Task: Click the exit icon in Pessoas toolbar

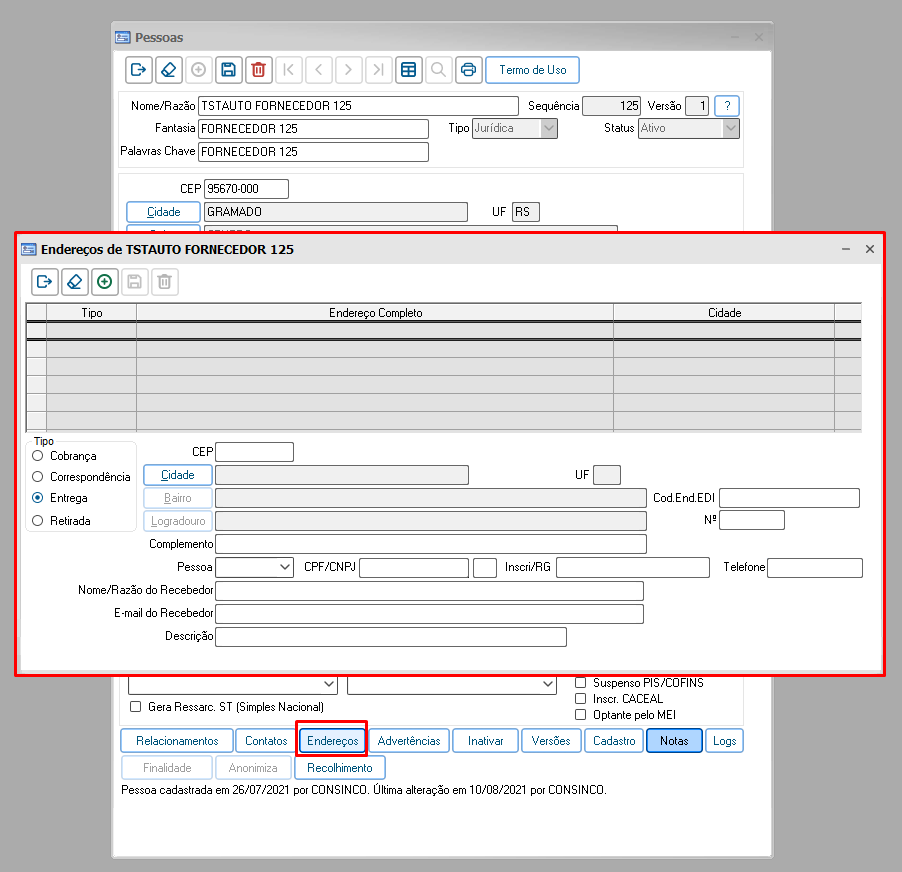Action: pos(139,70)
